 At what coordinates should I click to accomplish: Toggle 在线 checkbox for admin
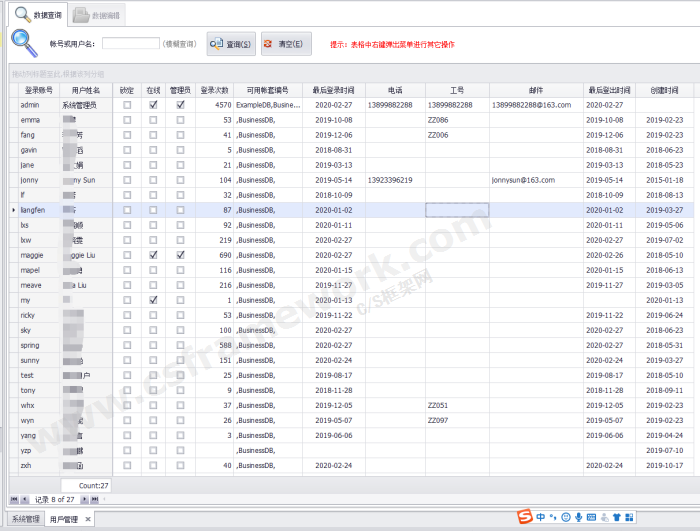(x=153, y=105)
